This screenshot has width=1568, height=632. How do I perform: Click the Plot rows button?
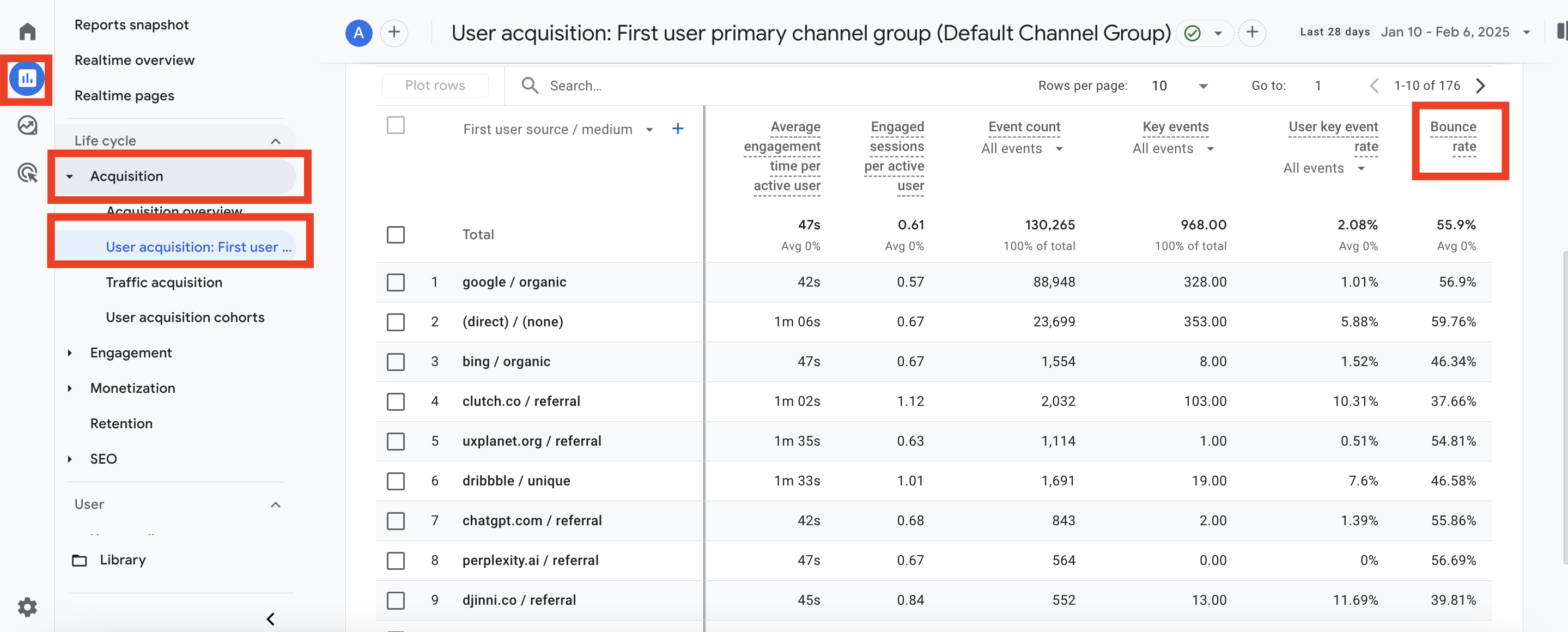click(435, 85)
